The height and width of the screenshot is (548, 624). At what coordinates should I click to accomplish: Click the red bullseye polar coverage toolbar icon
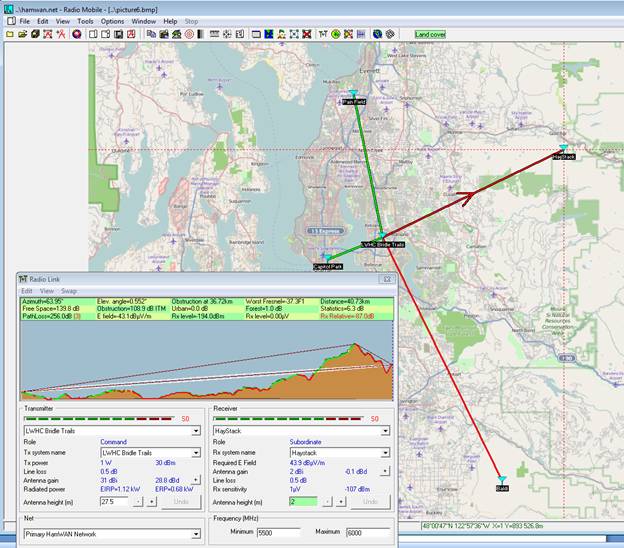tap(189, 34)
